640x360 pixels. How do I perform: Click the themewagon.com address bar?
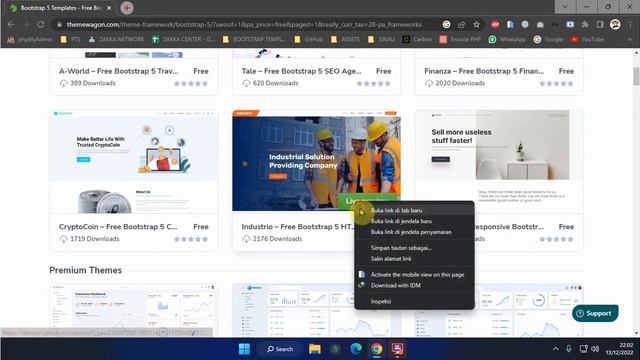coord(244,24)
